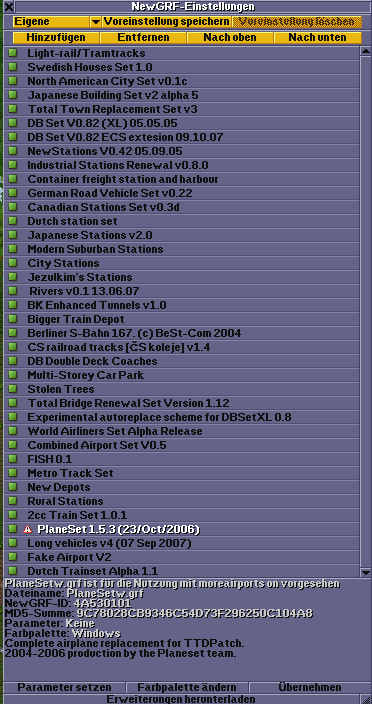Click green square beside DB Set V0.82 (XL)
Screen dimensions: 372x704
coord(13,123)
